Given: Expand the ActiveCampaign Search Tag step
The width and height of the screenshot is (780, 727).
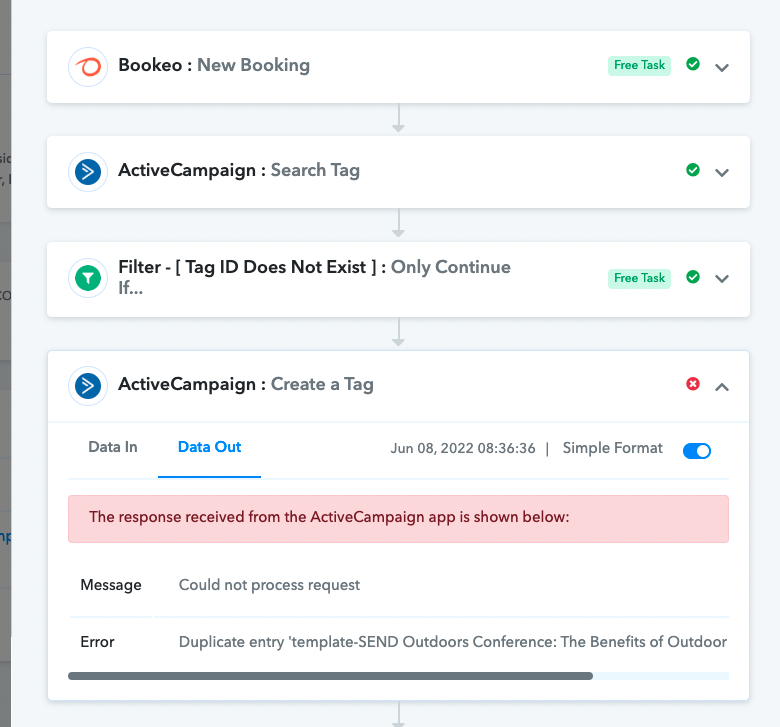Looking at the screenshot, I should coord(722,173).
